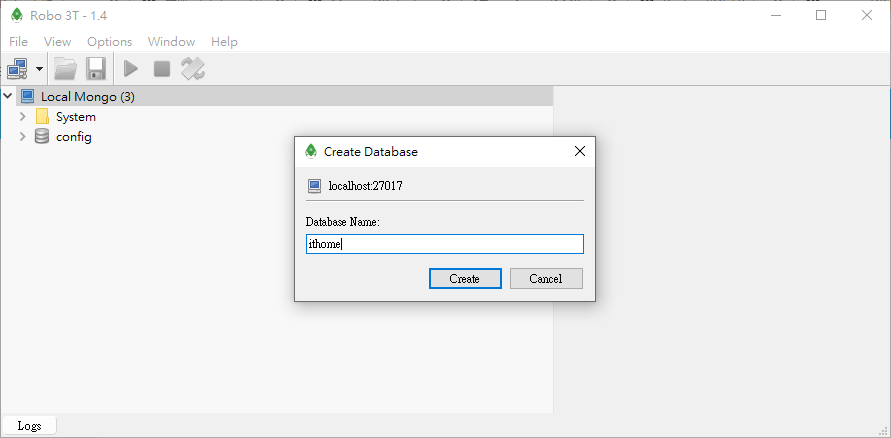The image size is (891, 438).
Task: Click the Open folder toolbar icon
Action: pos(65,69)
